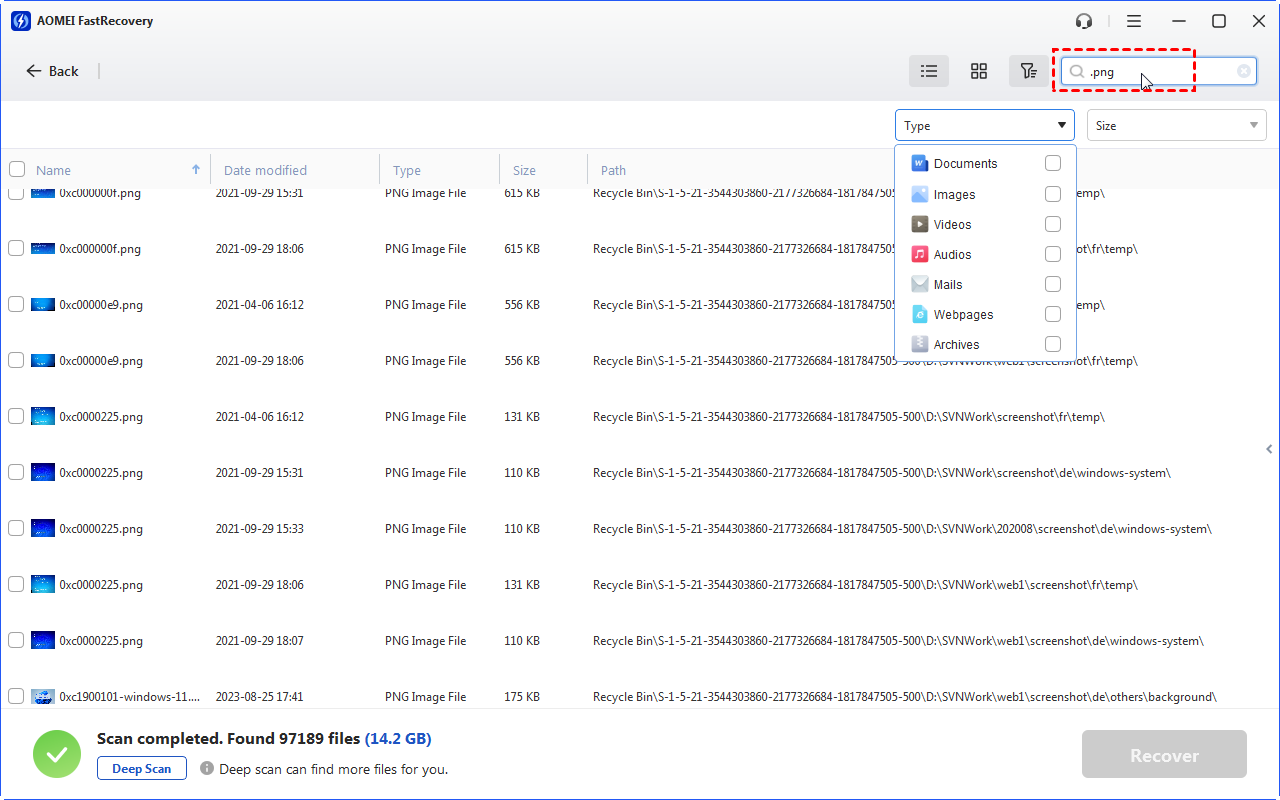This screenshot has height=800, width=1280.
Task: Check the Archives filter checkbox
Action: point(1053,344)
